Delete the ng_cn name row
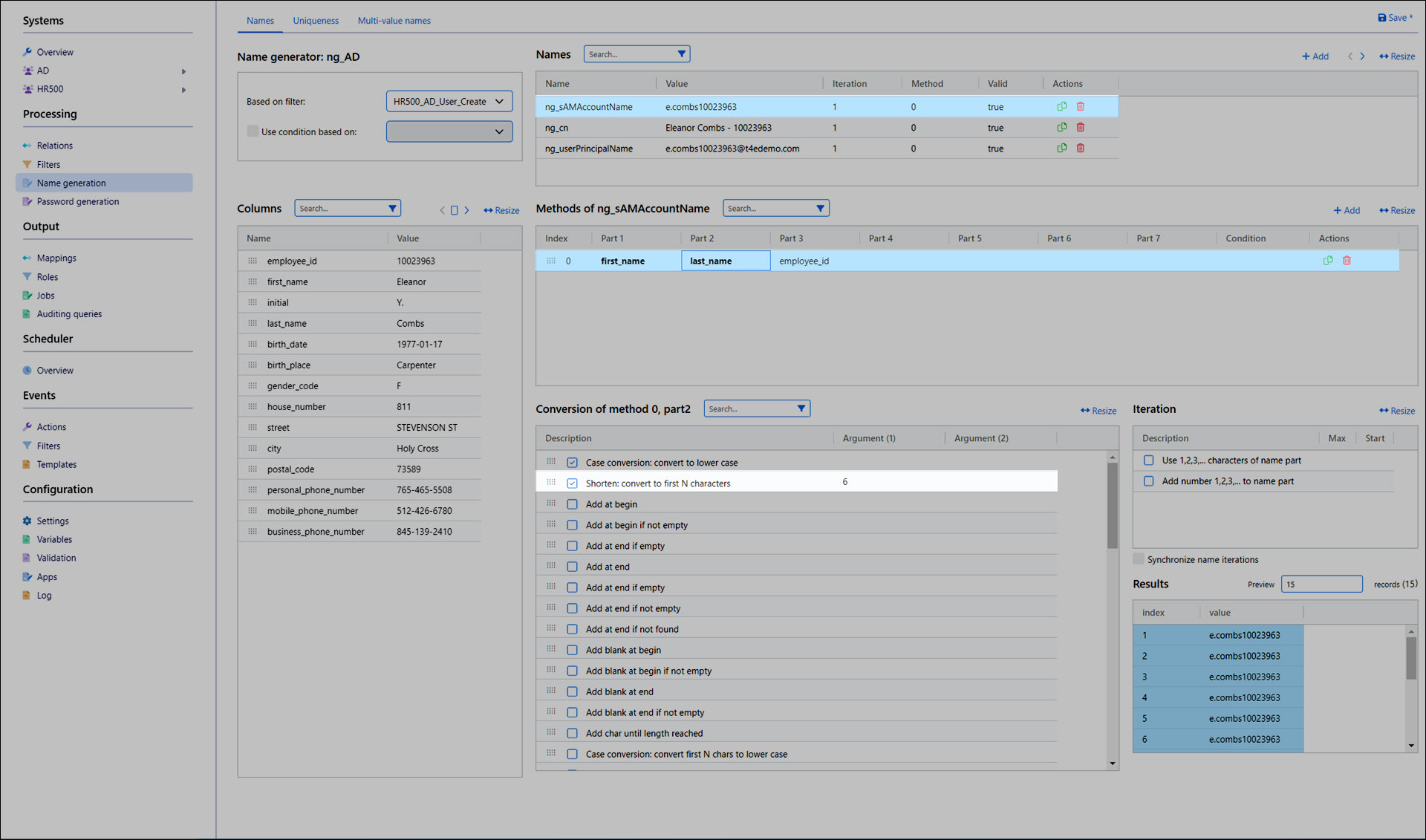Viewport: 1426px width, 840px height. (1081, 128)
